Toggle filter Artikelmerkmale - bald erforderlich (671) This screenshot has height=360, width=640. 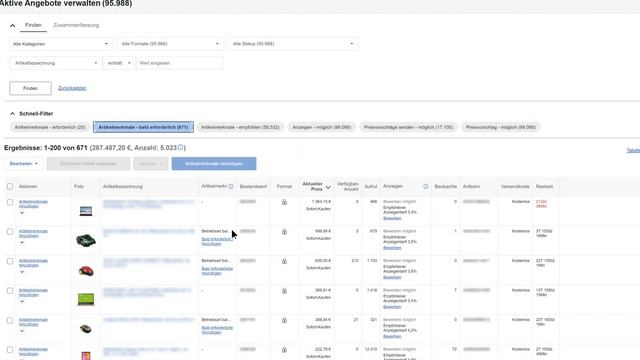[x=143, y=127]
